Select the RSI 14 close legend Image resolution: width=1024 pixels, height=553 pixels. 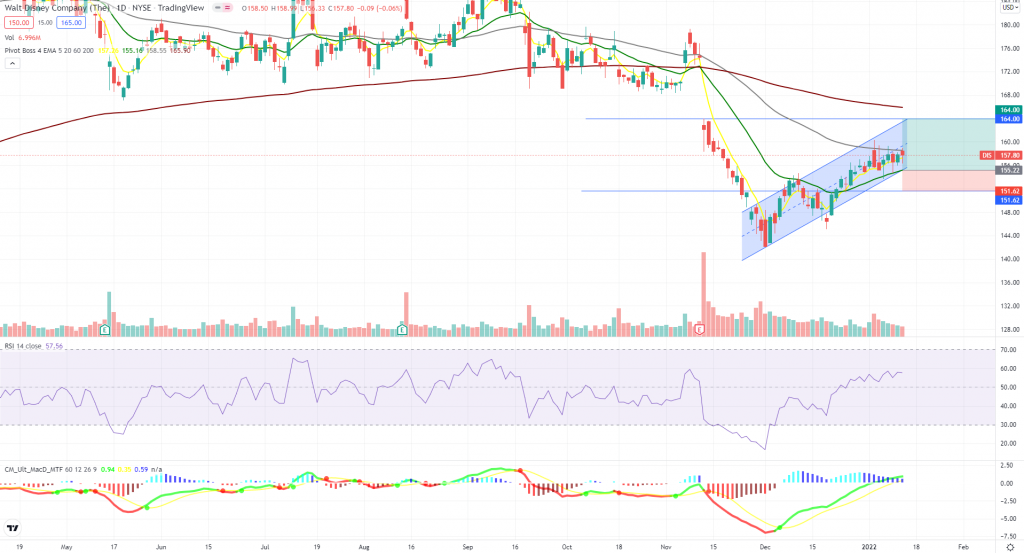click(23, 346)
